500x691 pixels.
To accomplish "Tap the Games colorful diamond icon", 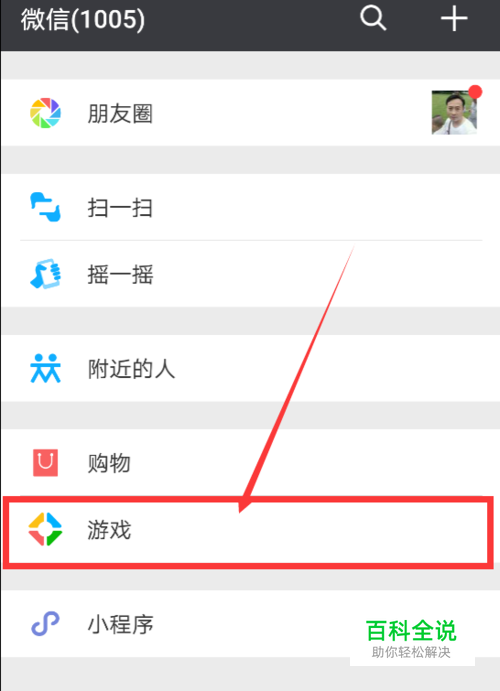I will pyautogui.click(x=45, y=529).
